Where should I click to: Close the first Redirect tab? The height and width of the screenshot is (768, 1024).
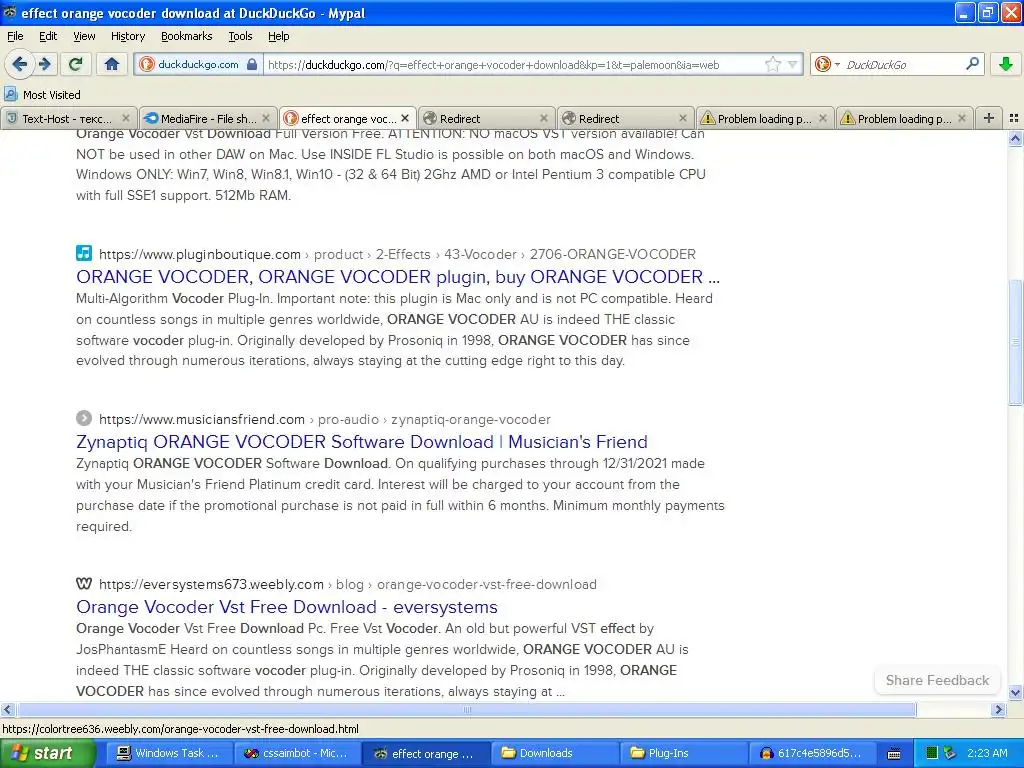pyautogui.click(x=544, y=118)
